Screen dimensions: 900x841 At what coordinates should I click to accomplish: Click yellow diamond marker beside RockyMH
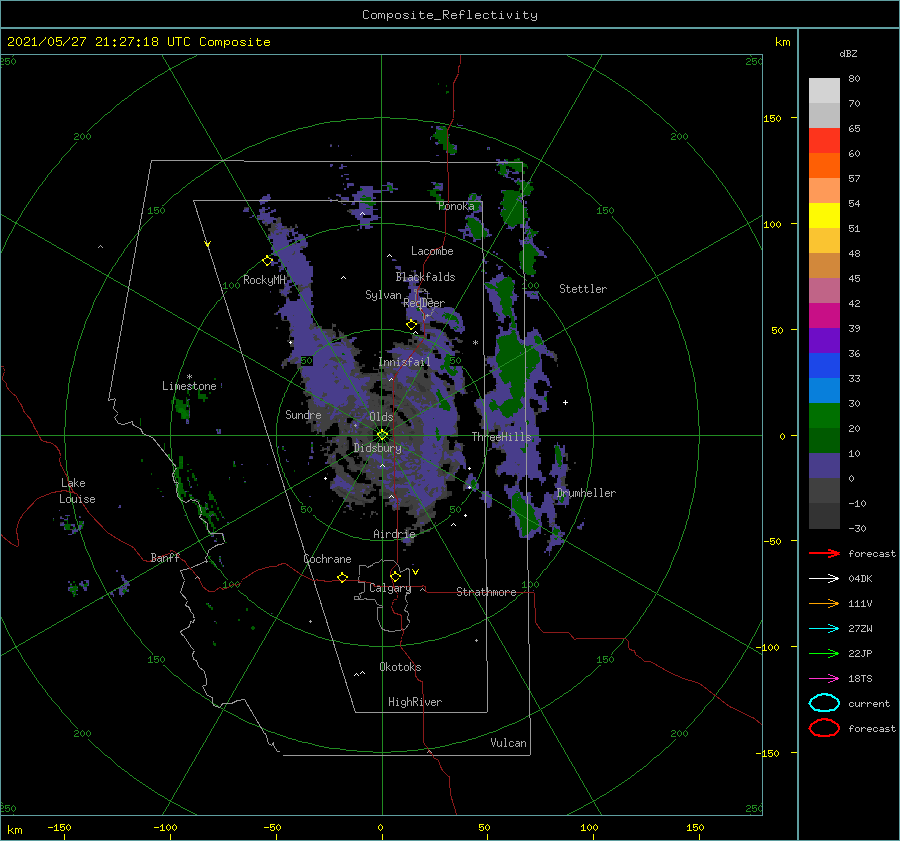pos(267,261)
